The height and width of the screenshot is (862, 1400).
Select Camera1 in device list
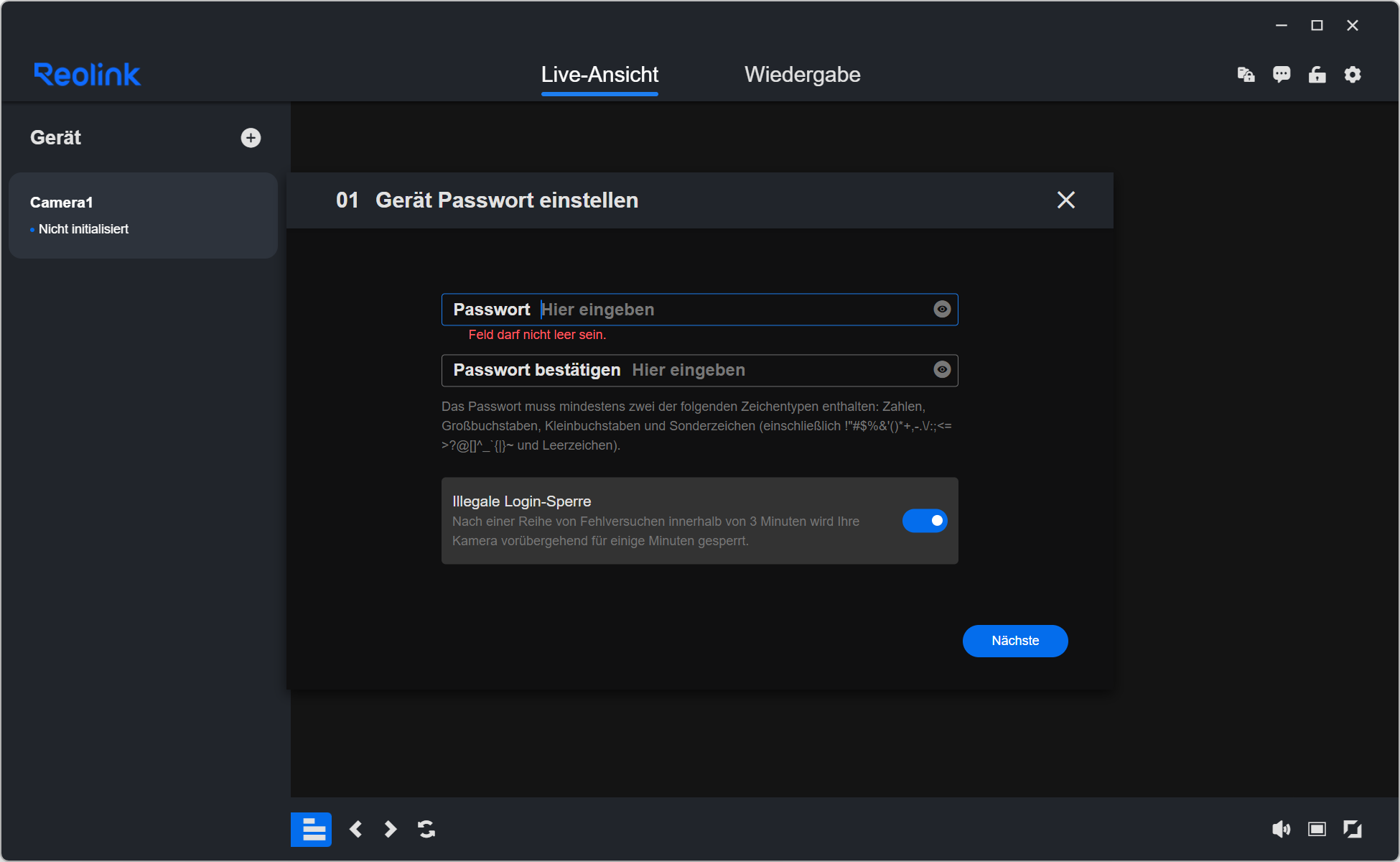coord(143,215)
